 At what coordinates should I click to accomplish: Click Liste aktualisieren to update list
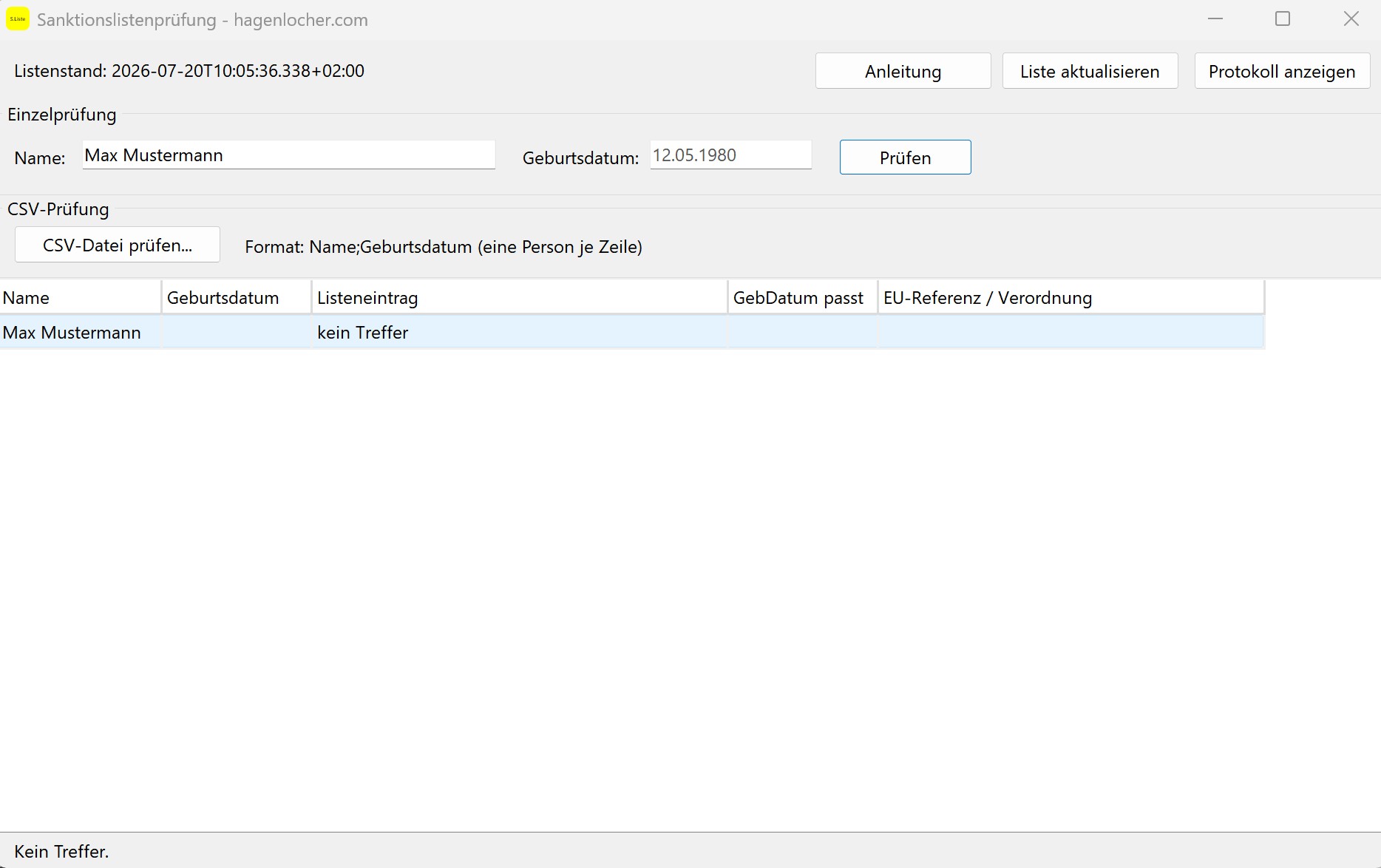coord(1090,71)
